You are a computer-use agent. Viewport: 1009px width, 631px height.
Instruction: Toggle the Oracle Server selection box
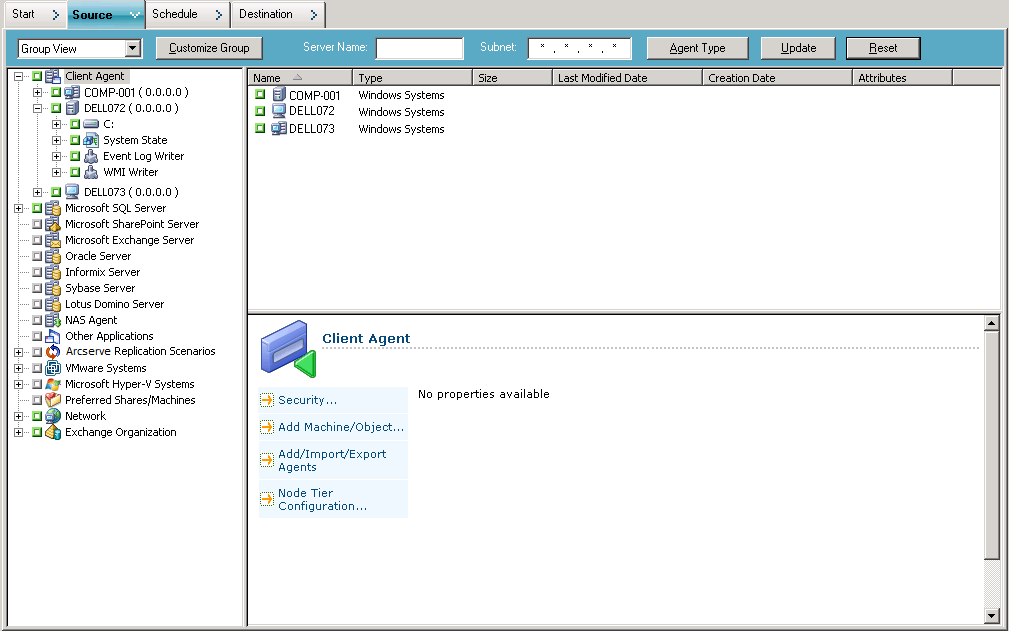tap(37, 256)
